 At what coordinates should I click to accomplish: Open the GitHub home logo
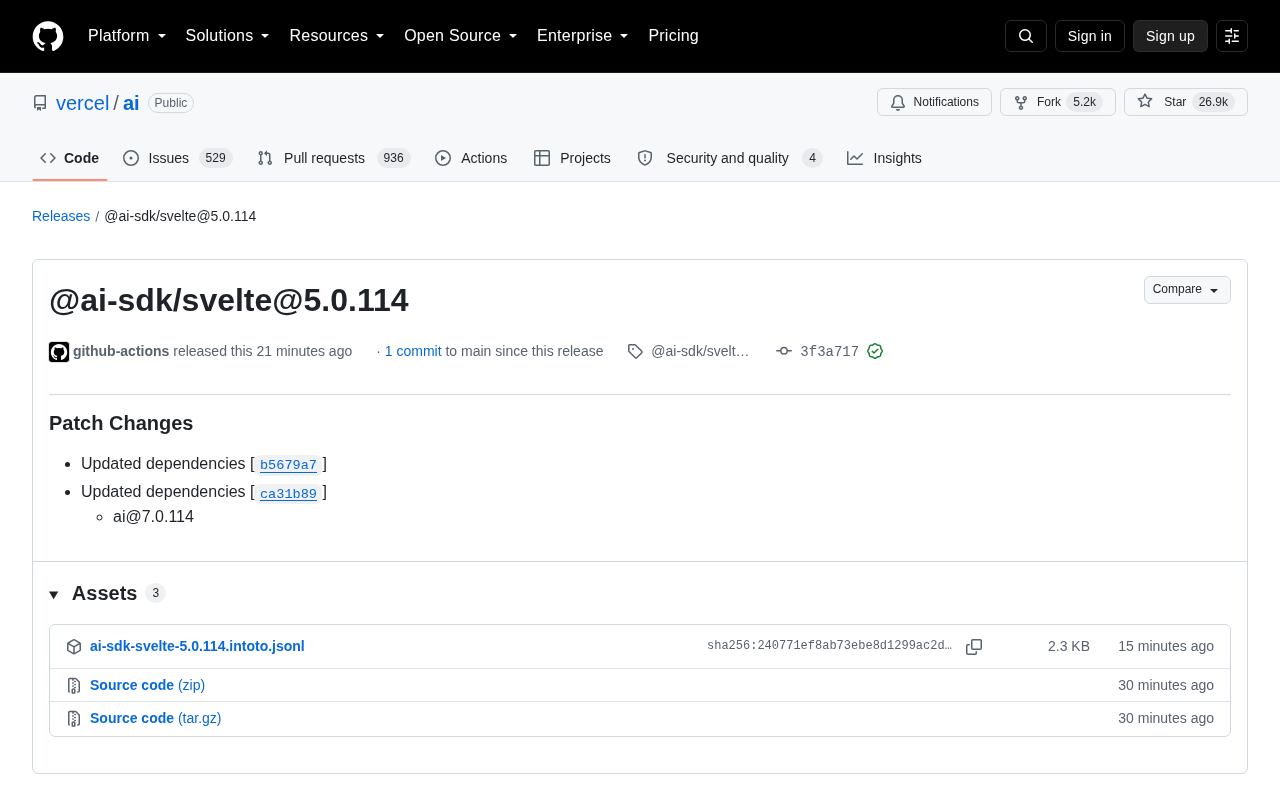coord(48,36)
